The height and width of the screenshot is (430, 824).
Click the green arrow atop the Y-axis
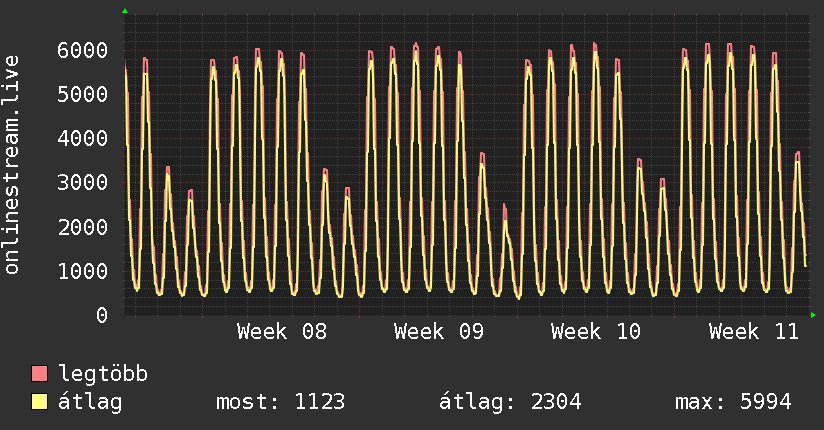[x=125, y=11]
